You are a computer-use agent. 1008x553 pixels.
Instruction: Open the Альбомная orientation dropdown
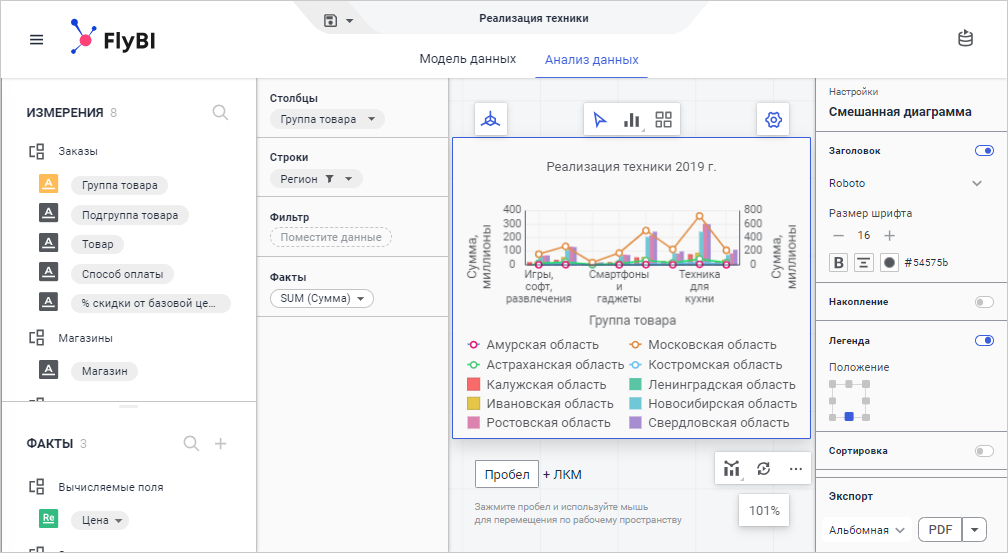tap(868, 529)
